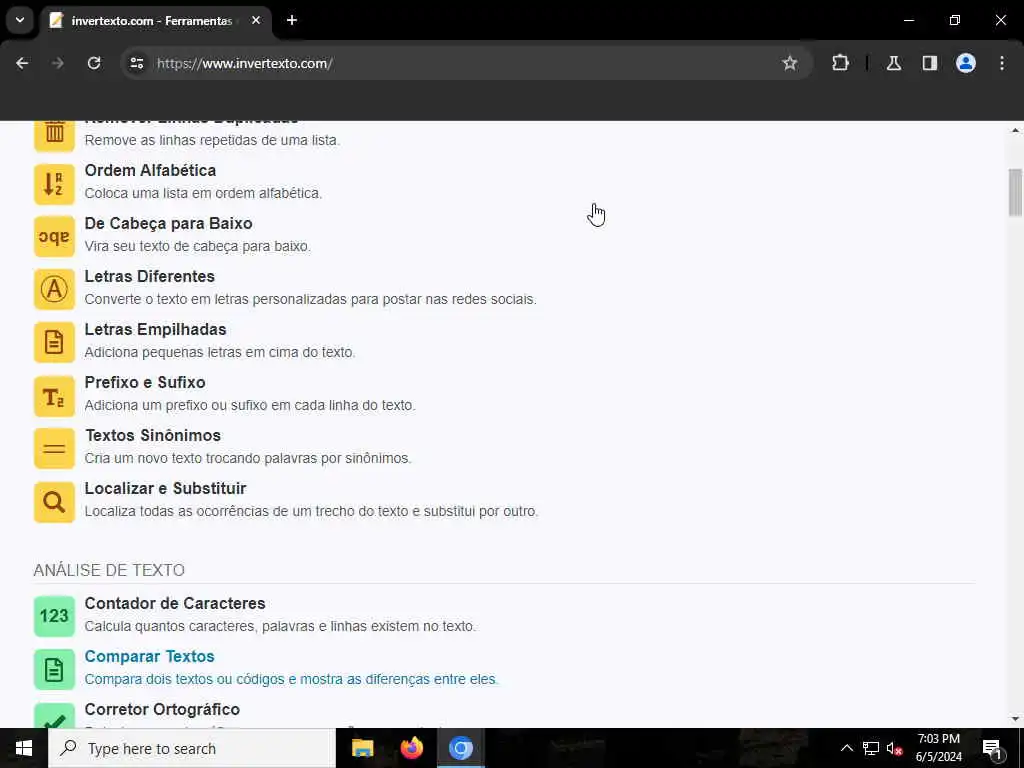Open a new browser tab

tap(292, 20)
